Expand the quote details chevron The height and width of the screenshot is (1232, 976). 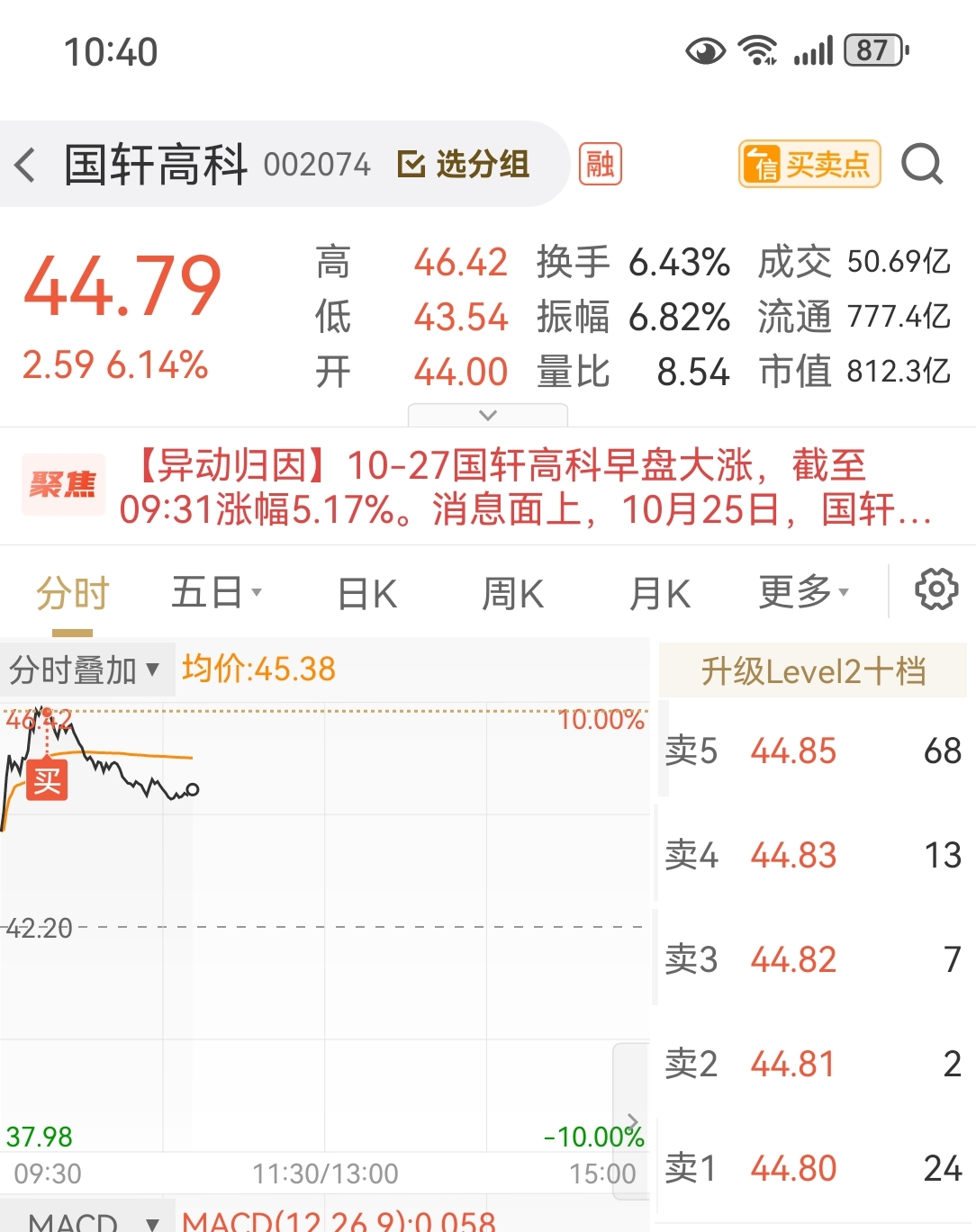[x=488, y=415]
